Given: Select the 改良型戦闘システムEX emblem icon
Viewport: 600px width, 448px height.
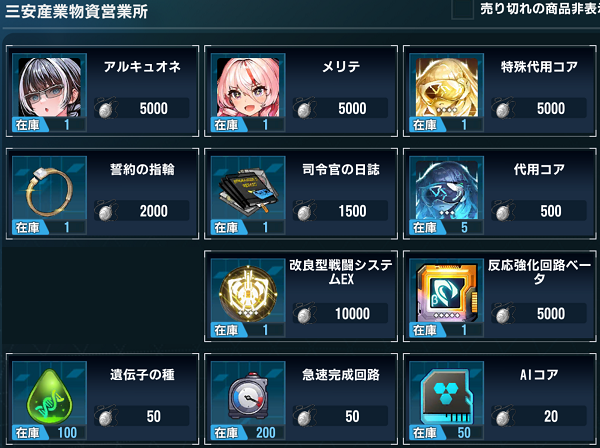Looking at the screenshot, I should tap(248, 293).
